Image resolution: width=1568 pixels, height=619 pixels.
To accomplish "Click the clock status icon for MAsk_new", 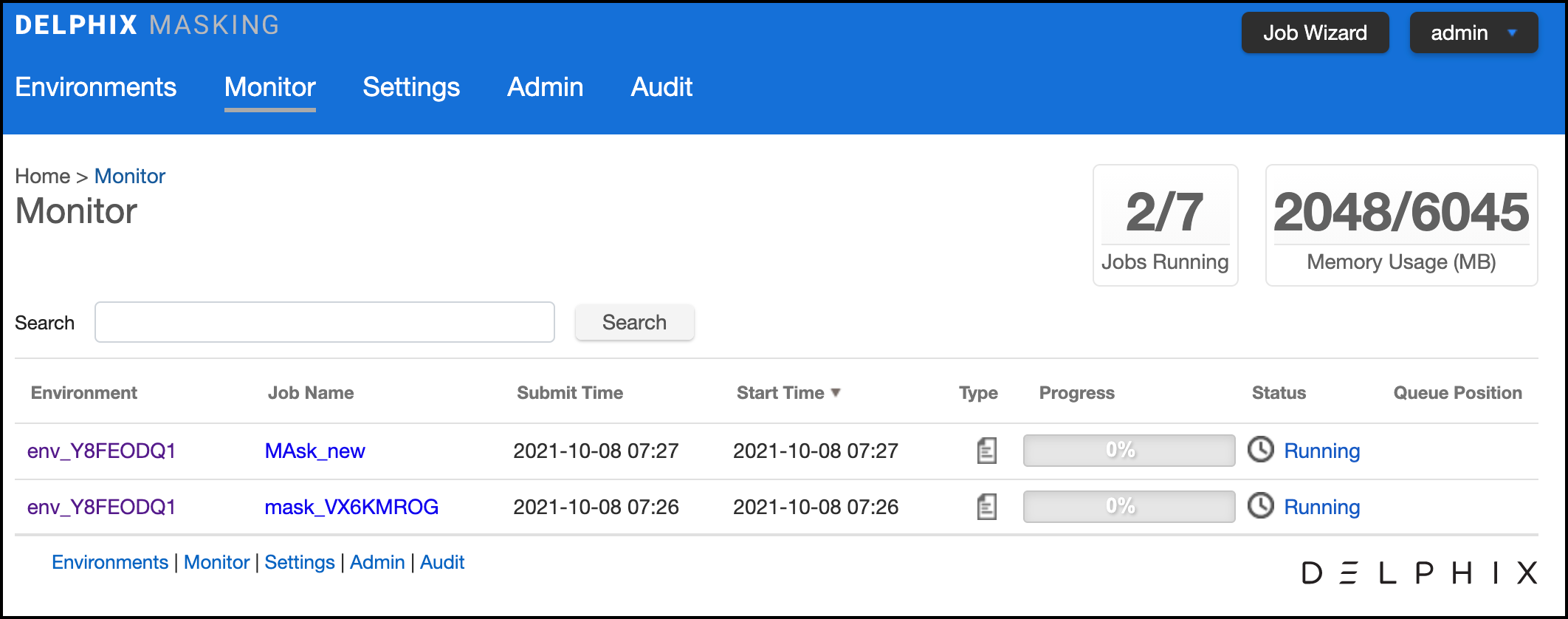I will (x=1260, y=449).
